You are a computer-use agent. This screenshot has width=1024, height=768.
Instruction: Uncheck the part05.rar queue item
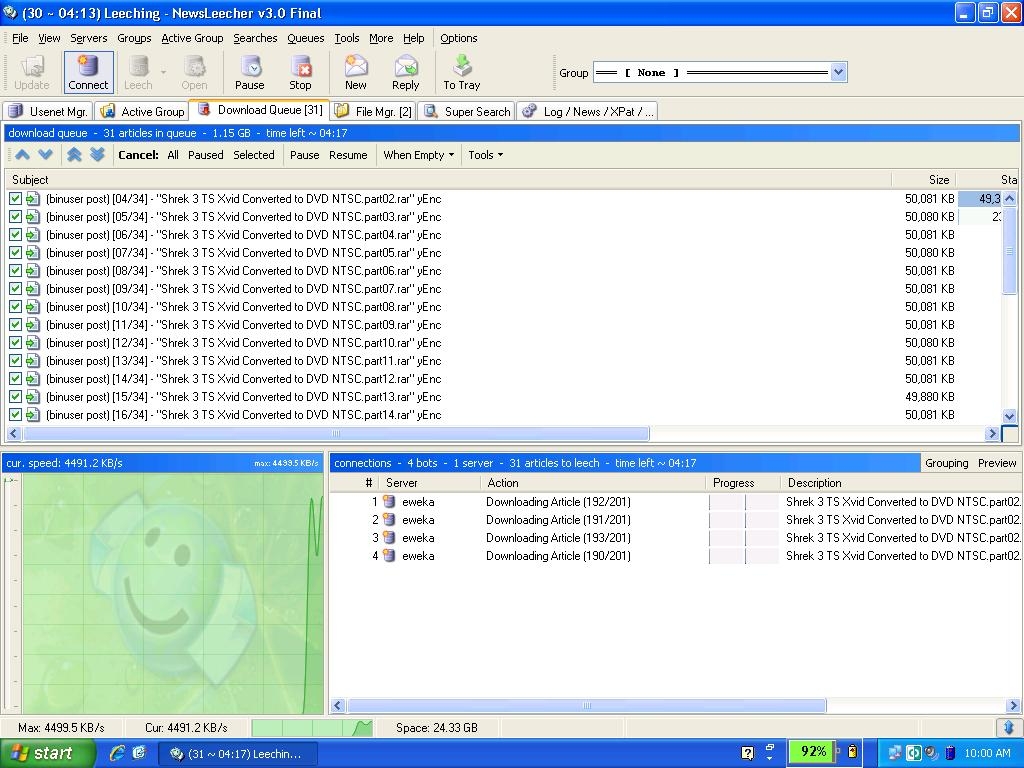point(16,253)
